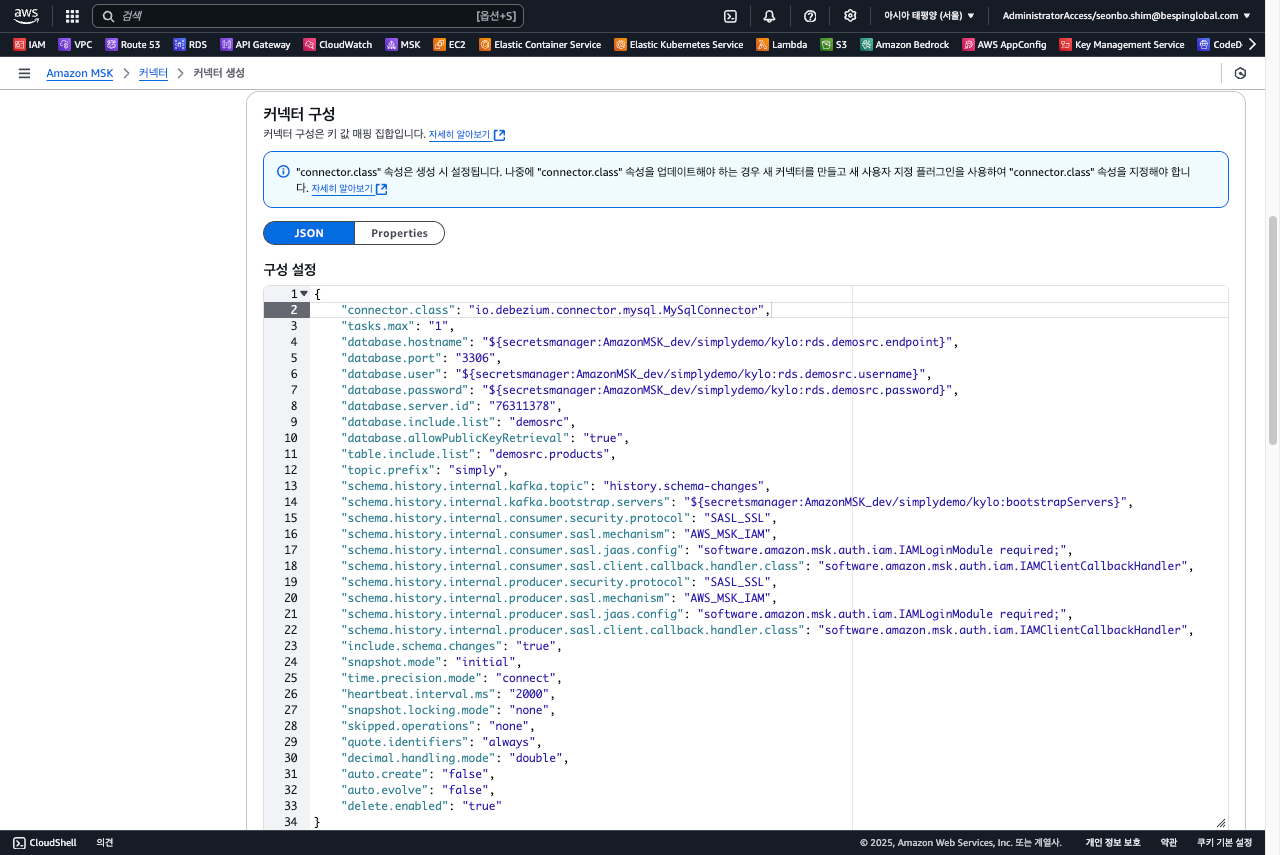Open the notifications bell

tap(769, 16)
